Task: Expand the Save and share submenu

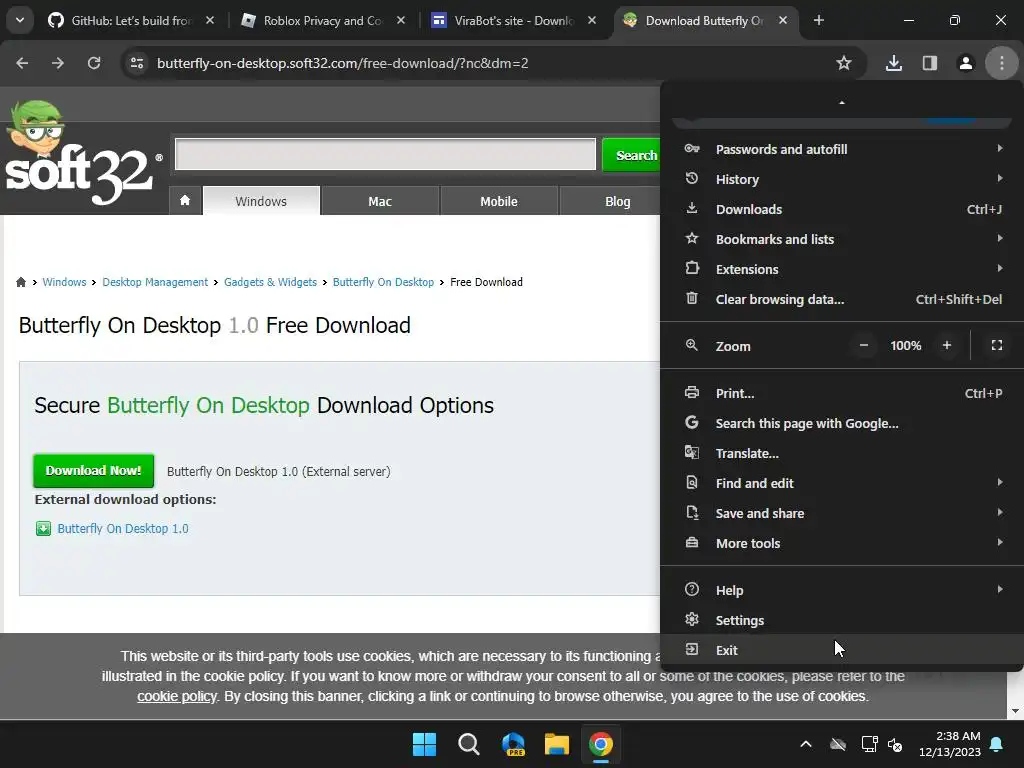Action: (x=842, y=513)
